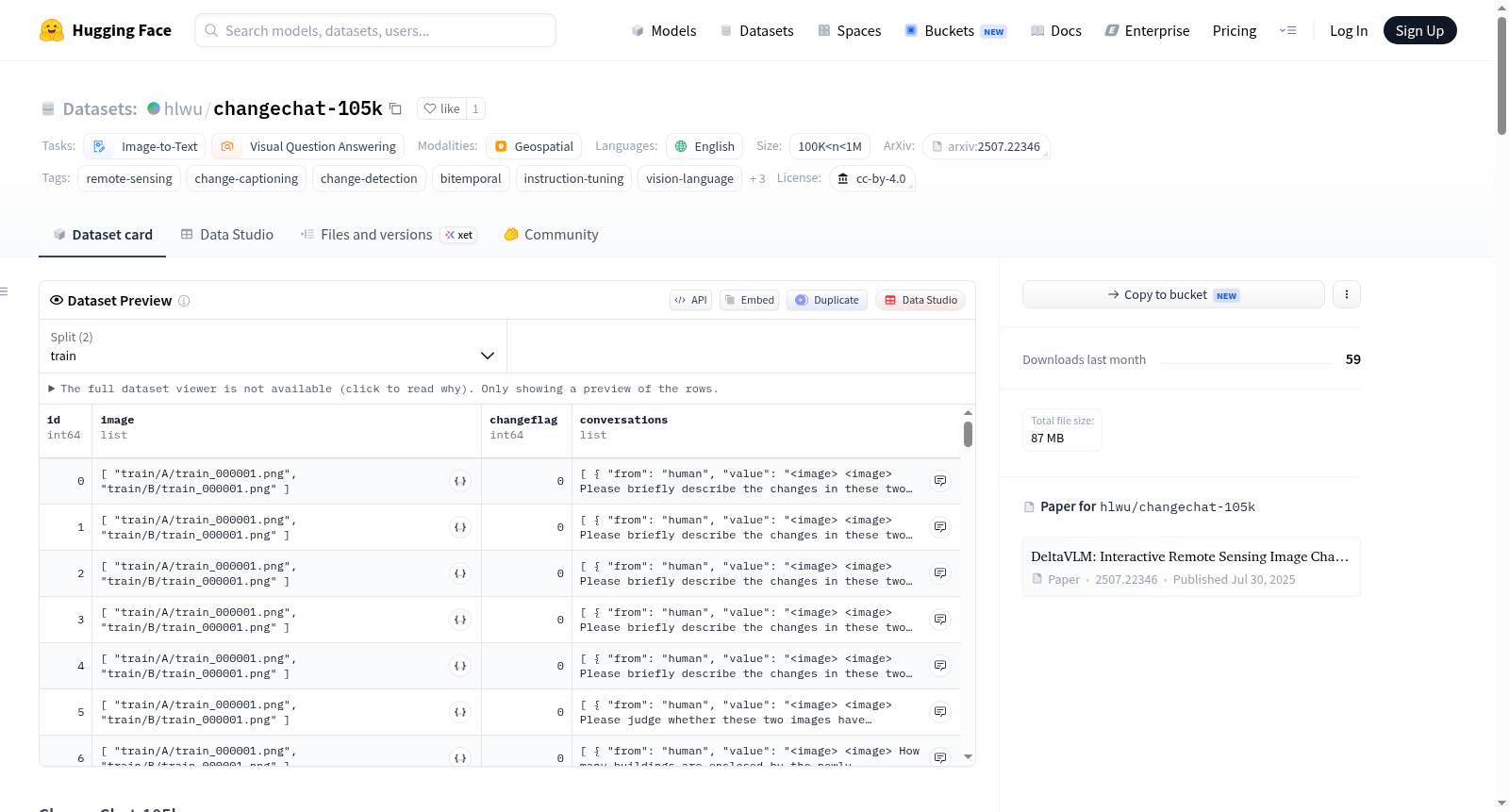The height and width of the screenshot is (812, 1509).
Task: Expand the image list cell in row 0
Action: pyautogui.click(x=460, y=481)
